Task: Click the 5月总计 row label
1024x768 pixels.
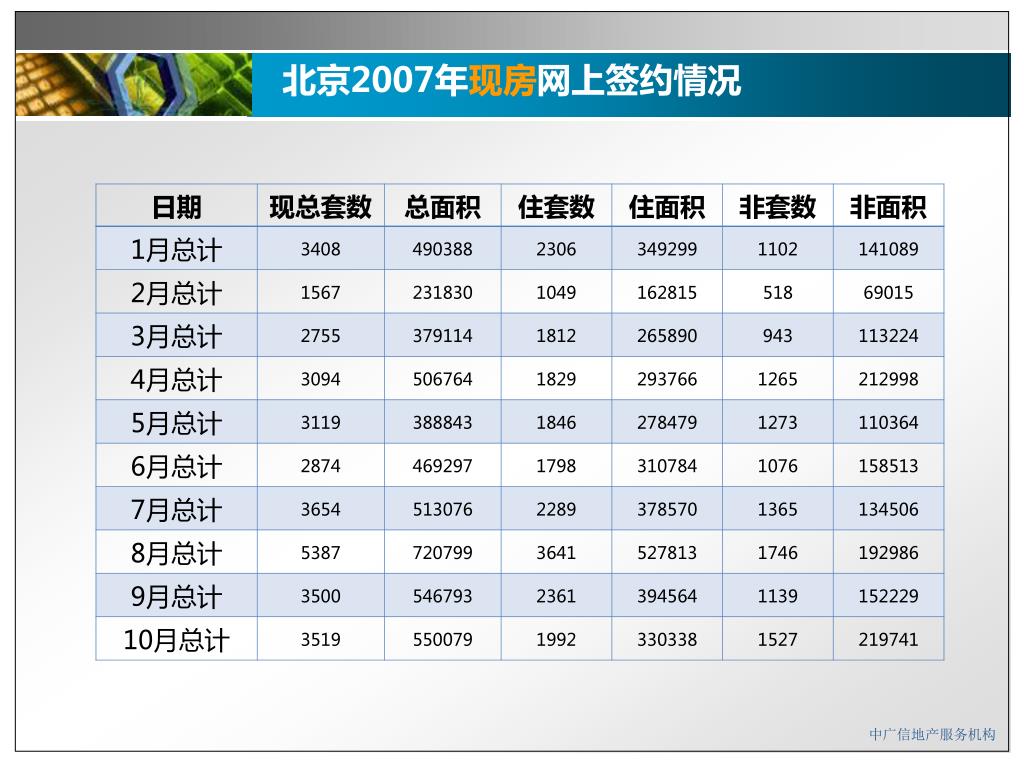Action: (176, 423)
